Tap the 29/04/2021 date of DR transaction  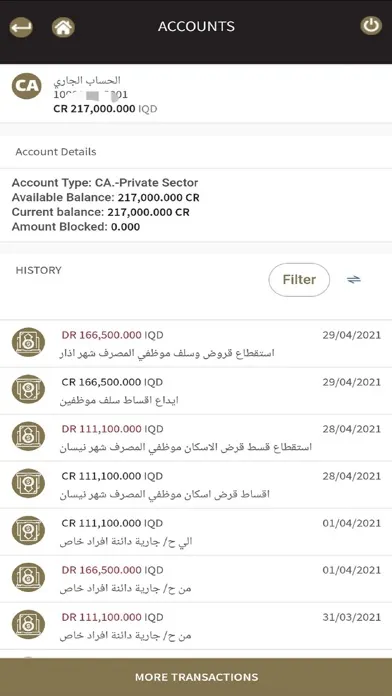click(352, 335)
